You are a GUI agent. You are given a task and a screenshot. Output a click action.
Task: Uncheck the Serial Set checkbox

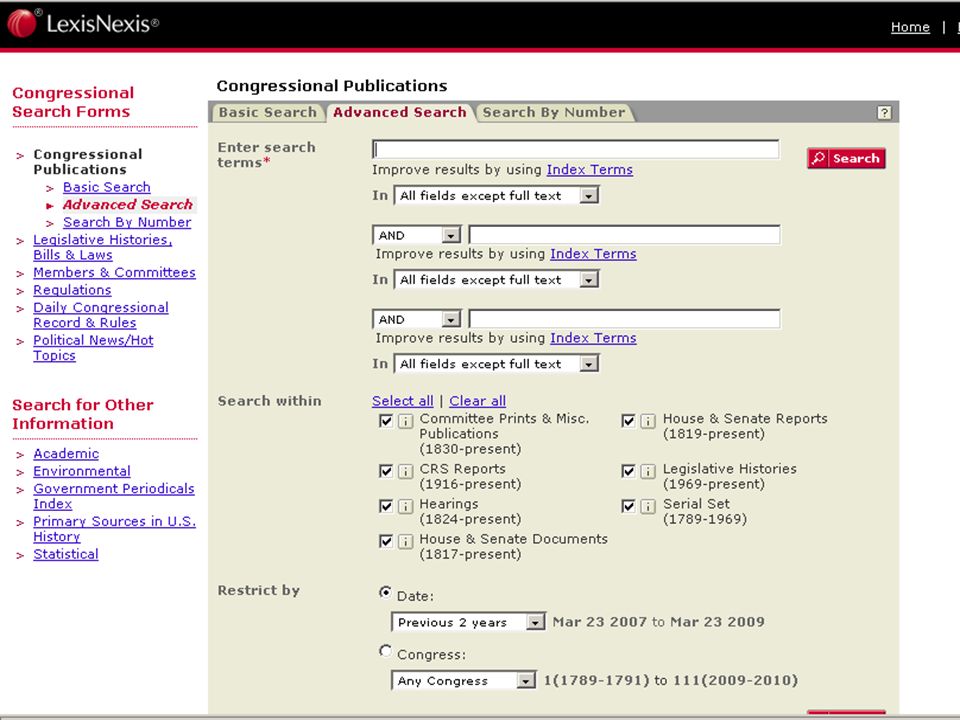point(628,506)
